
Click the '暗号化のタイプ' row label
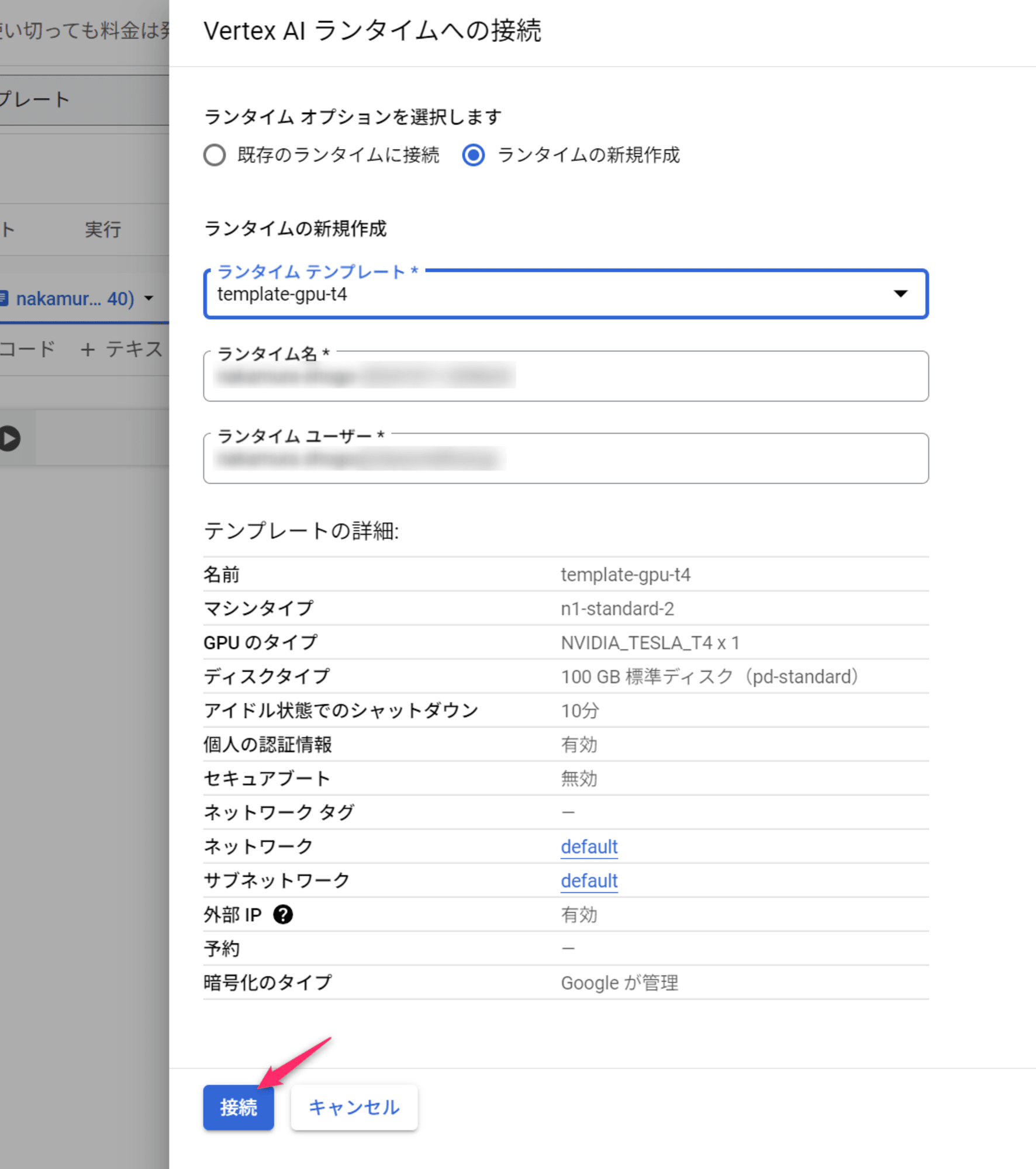click(268, 983)
